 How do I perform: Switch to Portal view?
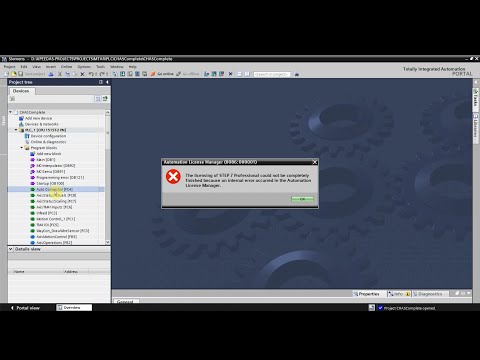pyautogui.click(x=25, y=308)
